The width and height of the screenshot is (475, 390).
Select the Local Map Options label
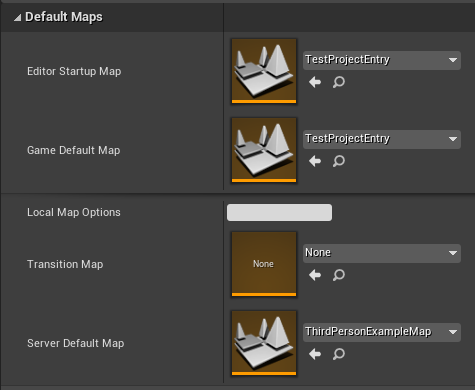coord(74,212)
